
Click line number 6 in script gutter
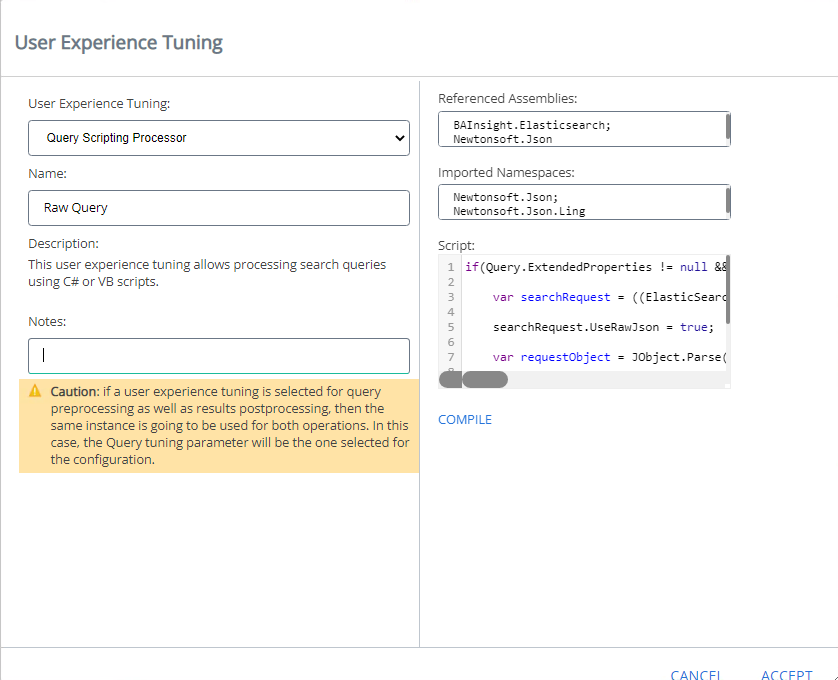[x=451, y=342]
